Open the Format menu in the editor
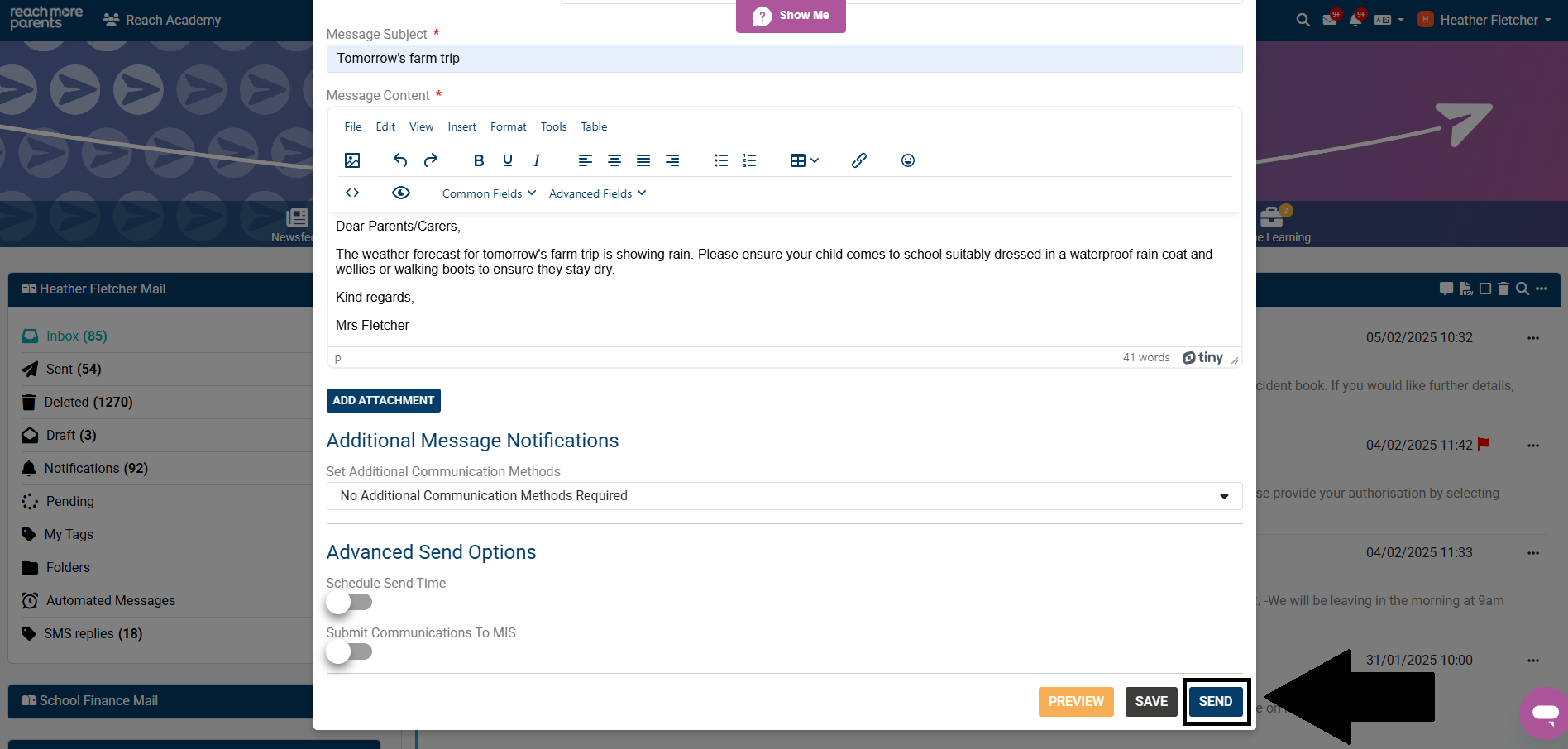1568x749 pixels. click(x=508, y=126)
